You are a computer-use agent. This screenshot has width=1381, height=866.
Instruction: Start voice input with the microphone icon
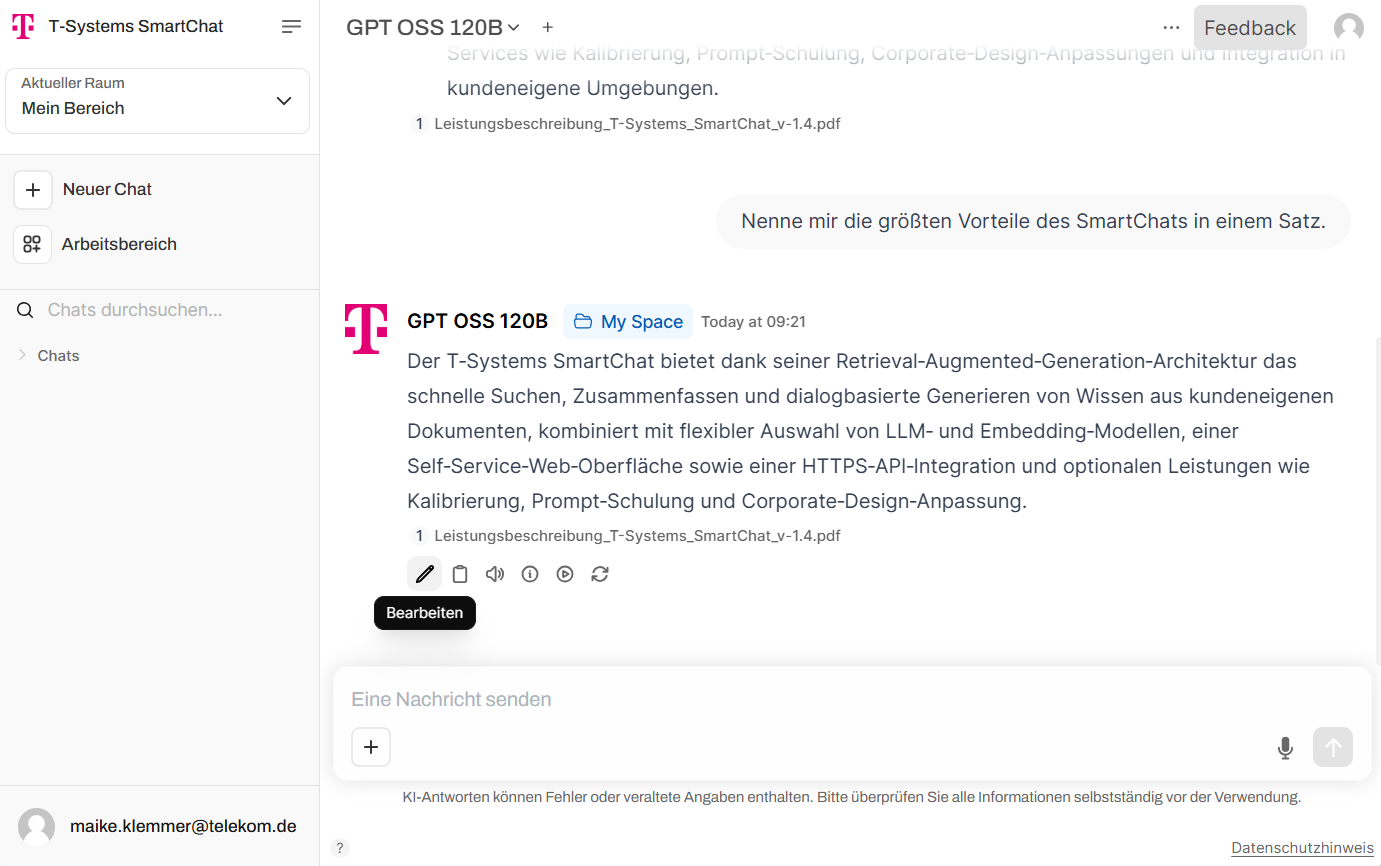[x=1286, y=748]
